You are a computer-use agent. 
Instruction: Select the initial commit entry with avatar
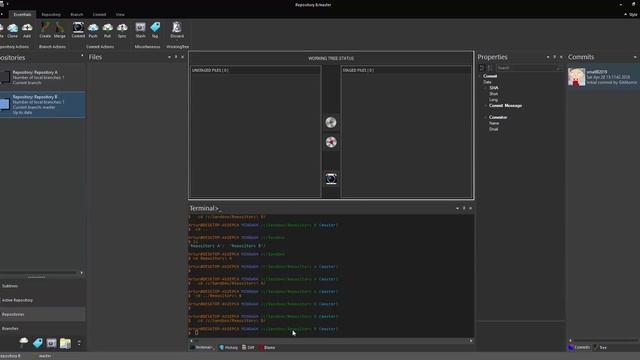point(603,77)
